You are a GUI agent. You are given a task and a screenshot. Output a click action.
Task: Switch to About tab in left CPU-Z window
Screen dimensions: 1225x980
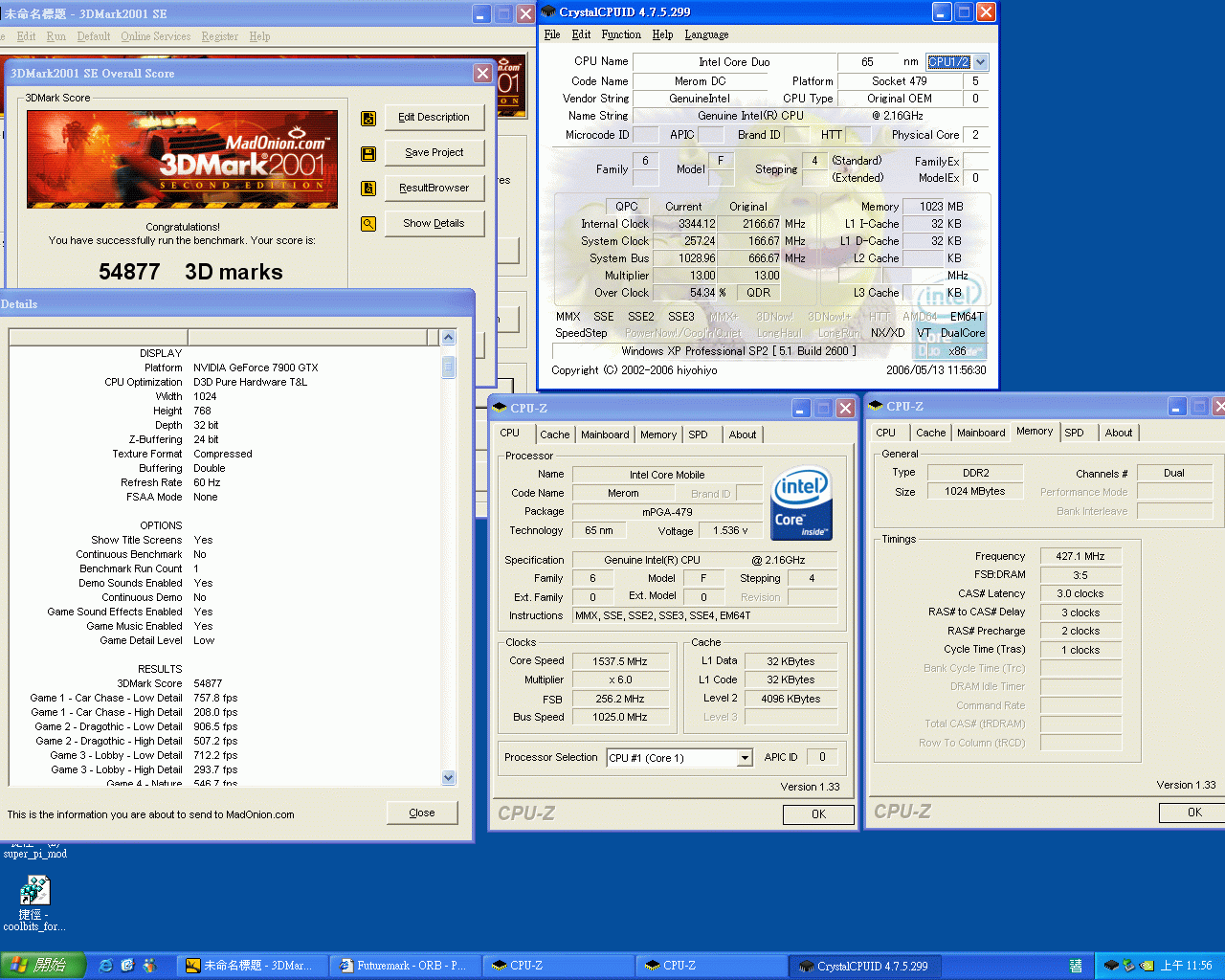pyautogui.click(x=742, y=434)
